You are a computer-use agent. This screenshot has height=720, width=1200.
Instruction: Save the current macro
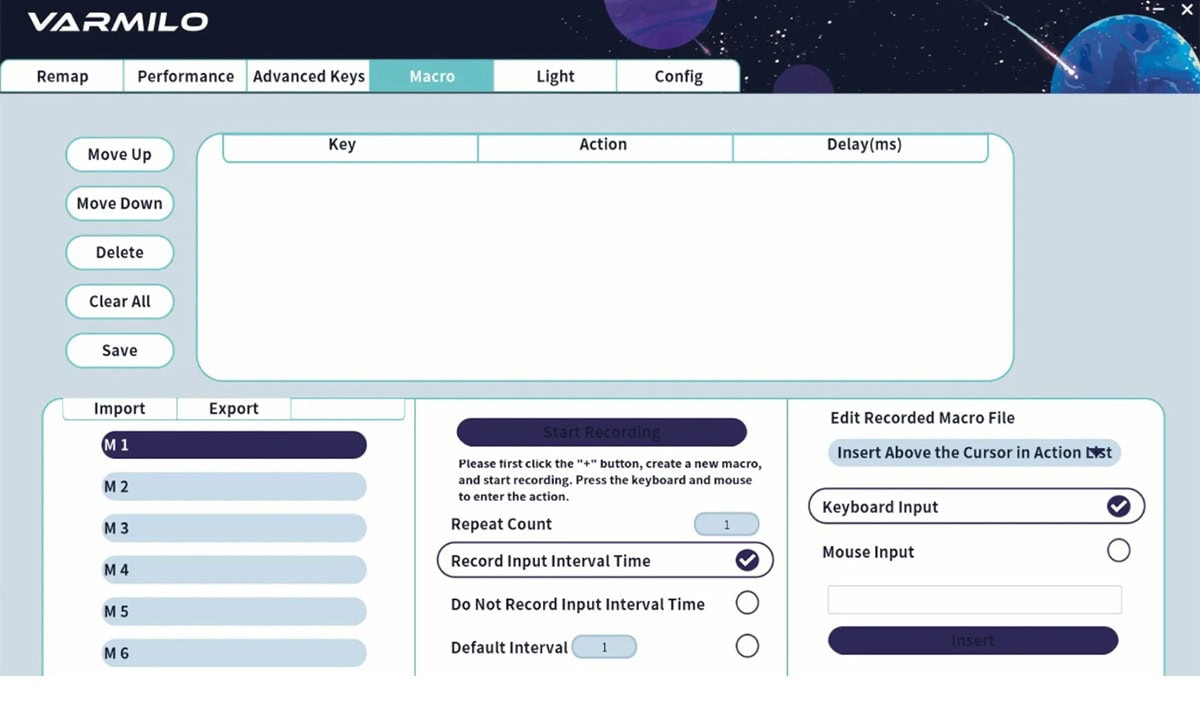pos(120,351)
